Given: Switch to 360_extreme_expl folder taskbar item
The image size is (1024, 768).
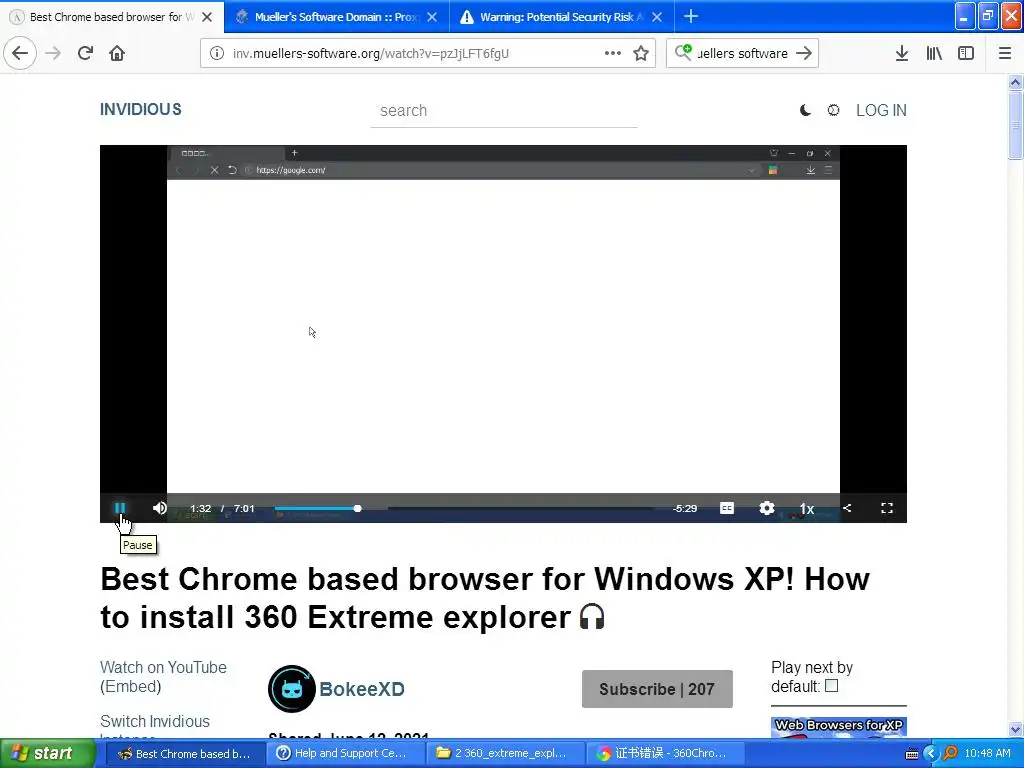Looking at the screenshot, I should click(x=505, y=753).
